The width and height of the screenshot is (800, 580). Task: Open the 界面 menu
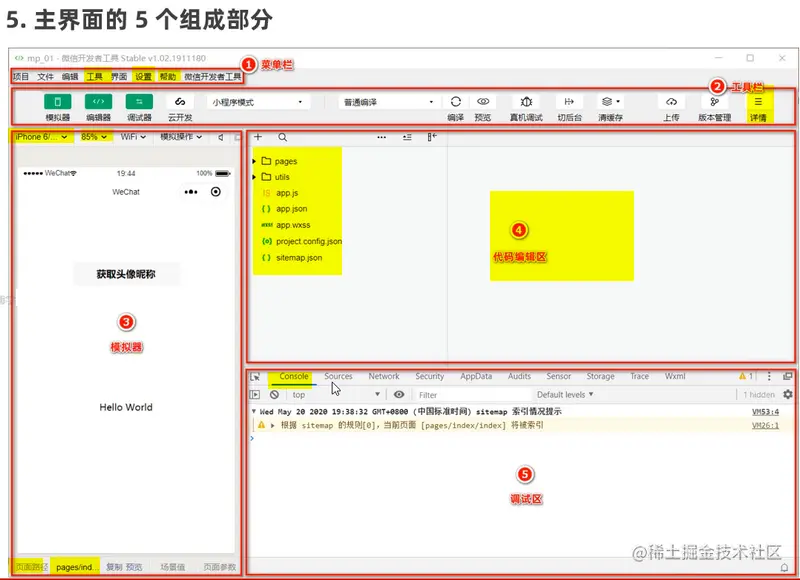click(x=119, y=77)
